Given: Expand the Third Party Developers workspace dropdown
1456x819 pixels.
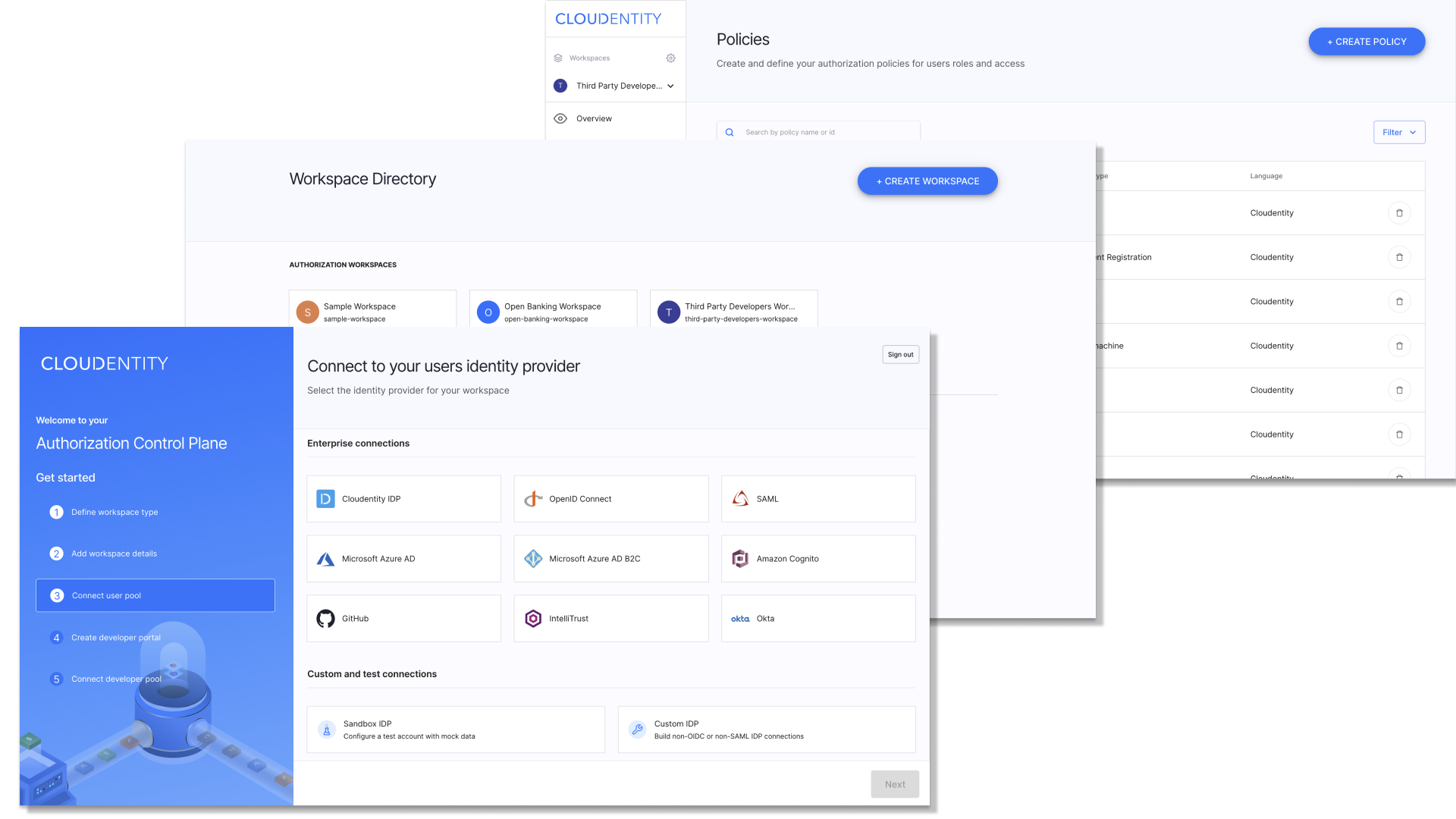Looking at the screenshot, I should (670, 86).
